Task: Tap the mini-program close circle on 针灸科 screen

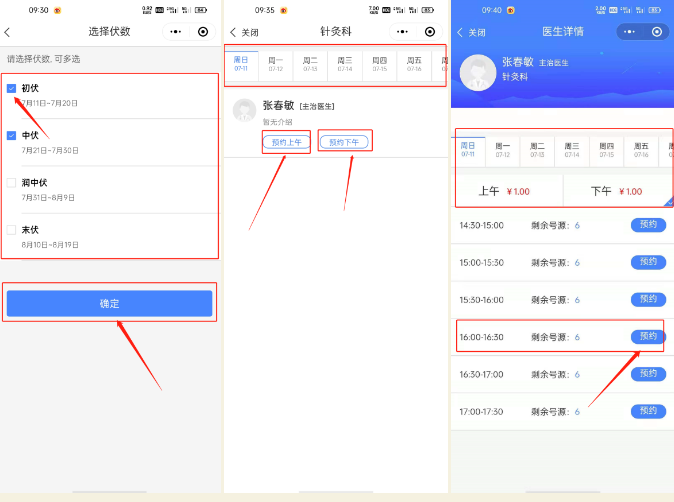Action: [430, 32]
